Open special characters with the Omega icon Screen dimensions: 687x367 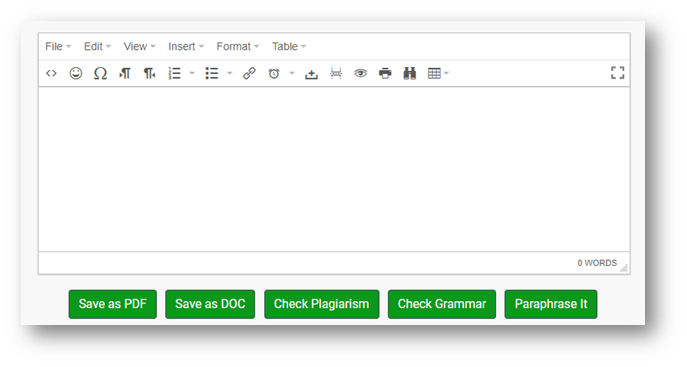click(x=100, y=73)
